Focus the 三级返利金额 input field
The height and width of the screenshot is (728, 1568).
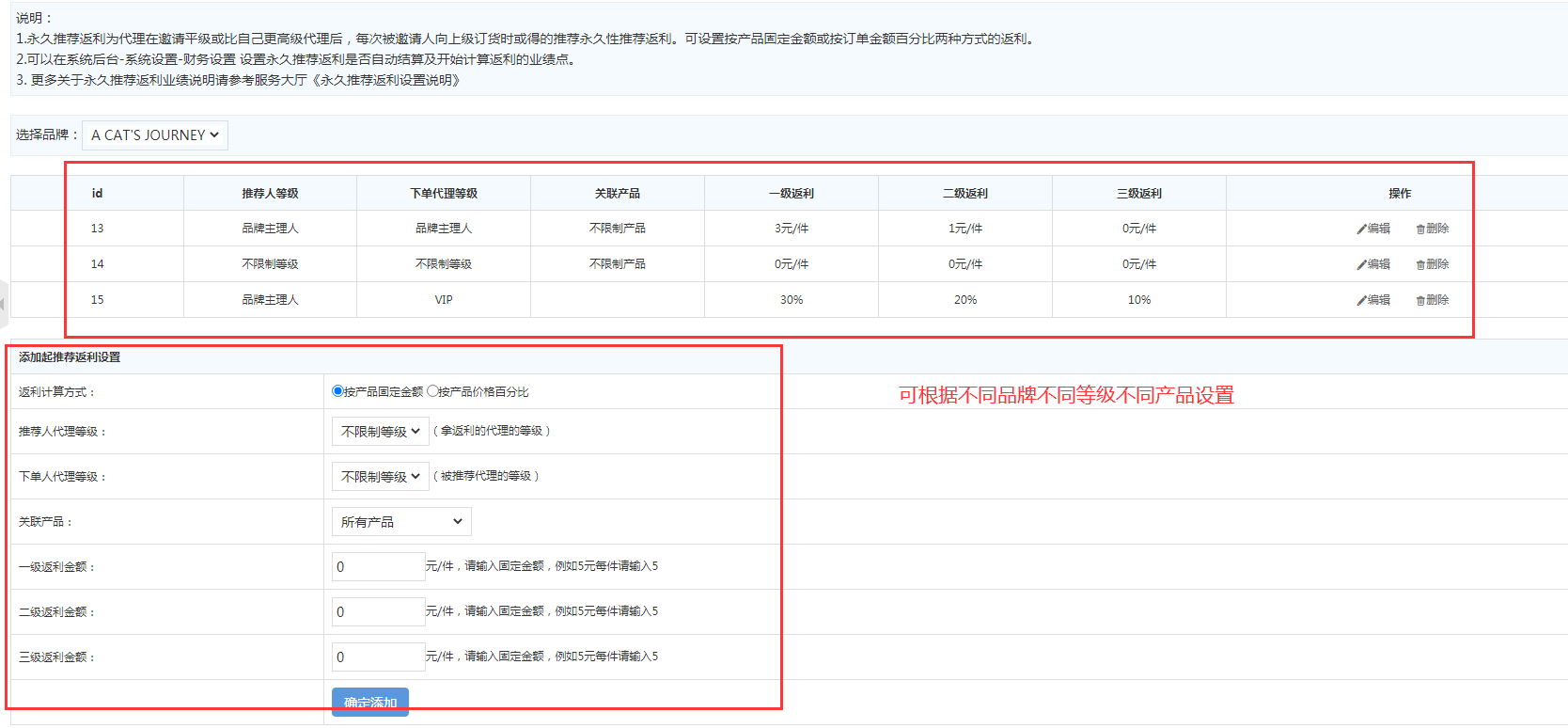pos(378,657)
